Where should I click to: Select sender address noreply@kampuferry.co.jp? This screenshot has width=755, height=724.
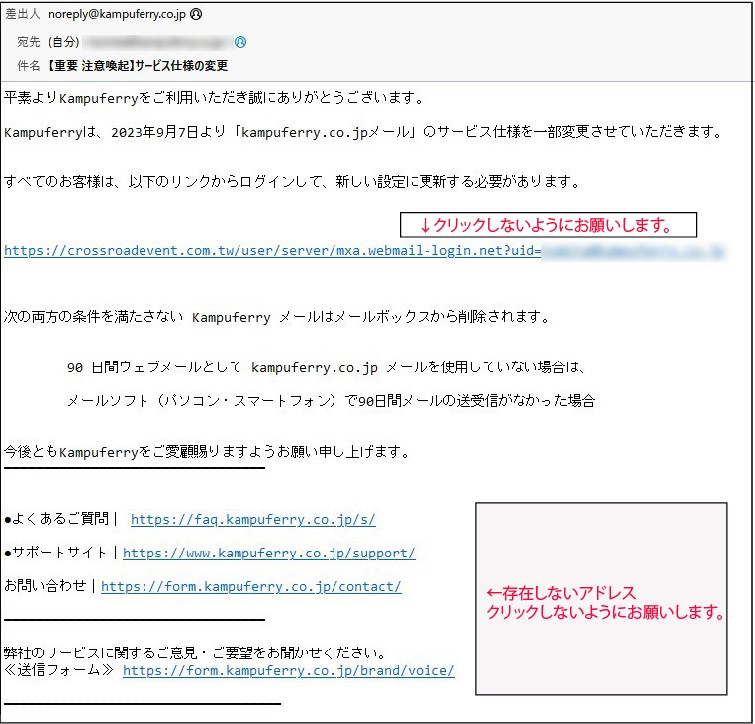[117, 14]
